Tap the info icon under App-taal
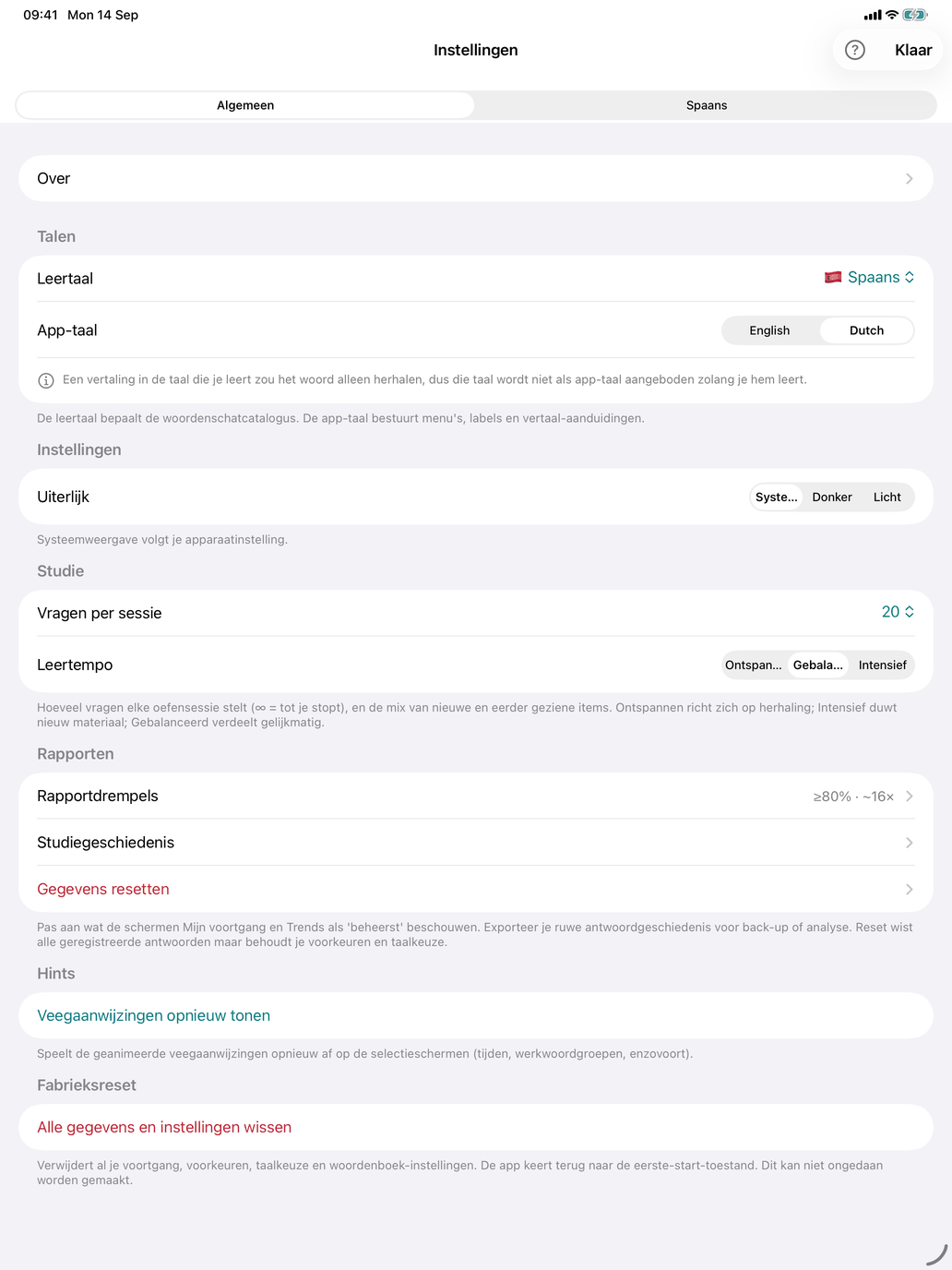952x1270 pixels. [45, 380]
